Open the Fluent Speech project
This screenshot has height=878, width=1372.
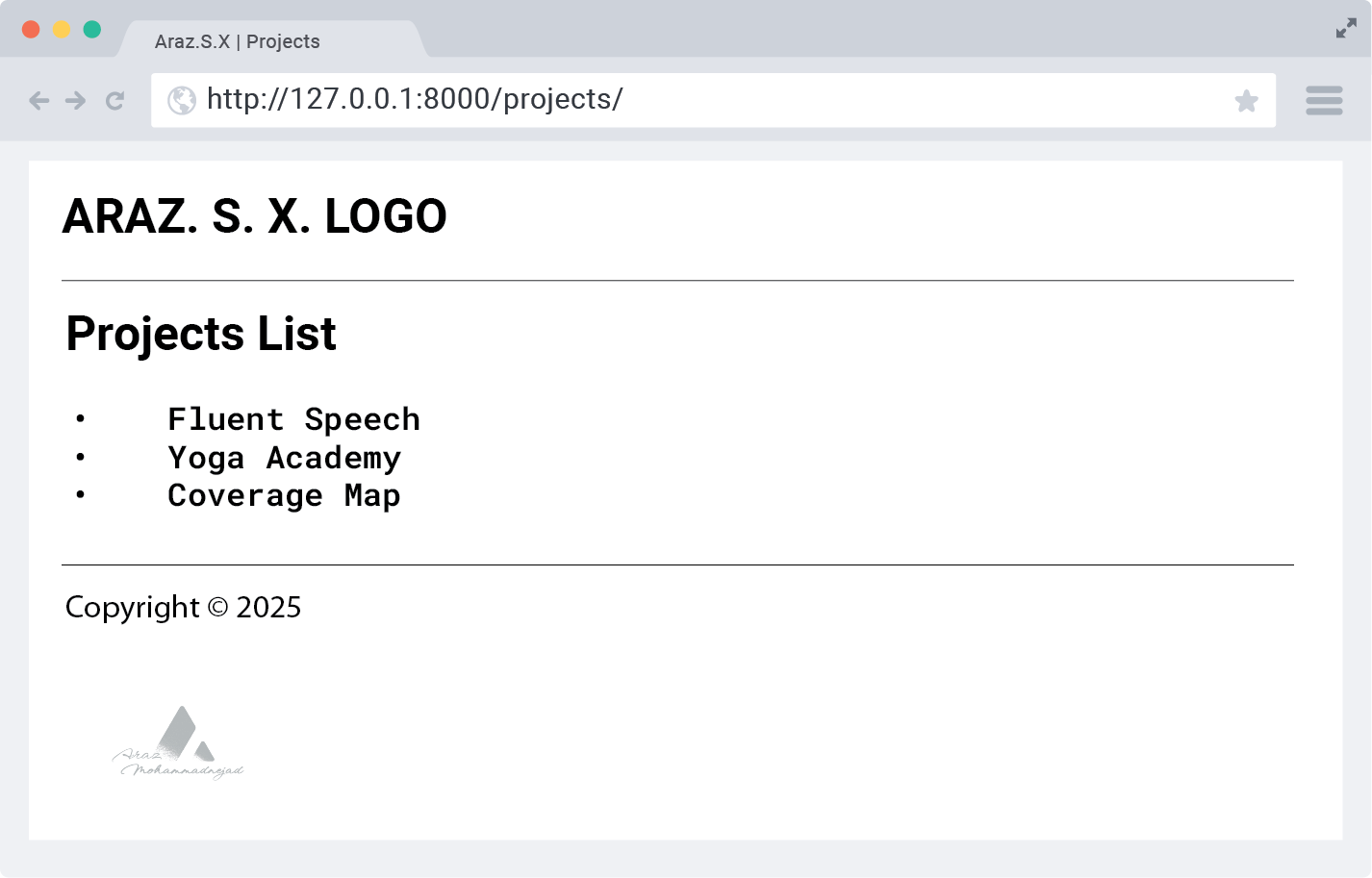click(293, 419)
